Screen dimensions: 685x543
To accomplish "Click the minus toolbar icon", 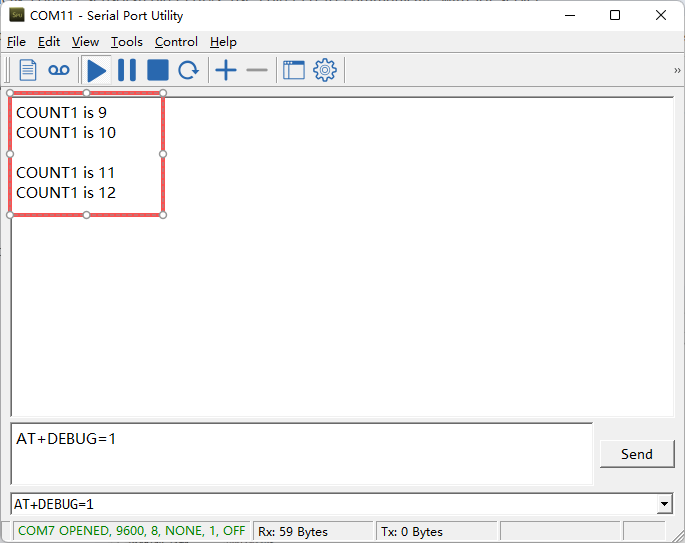I will point(257,70).
